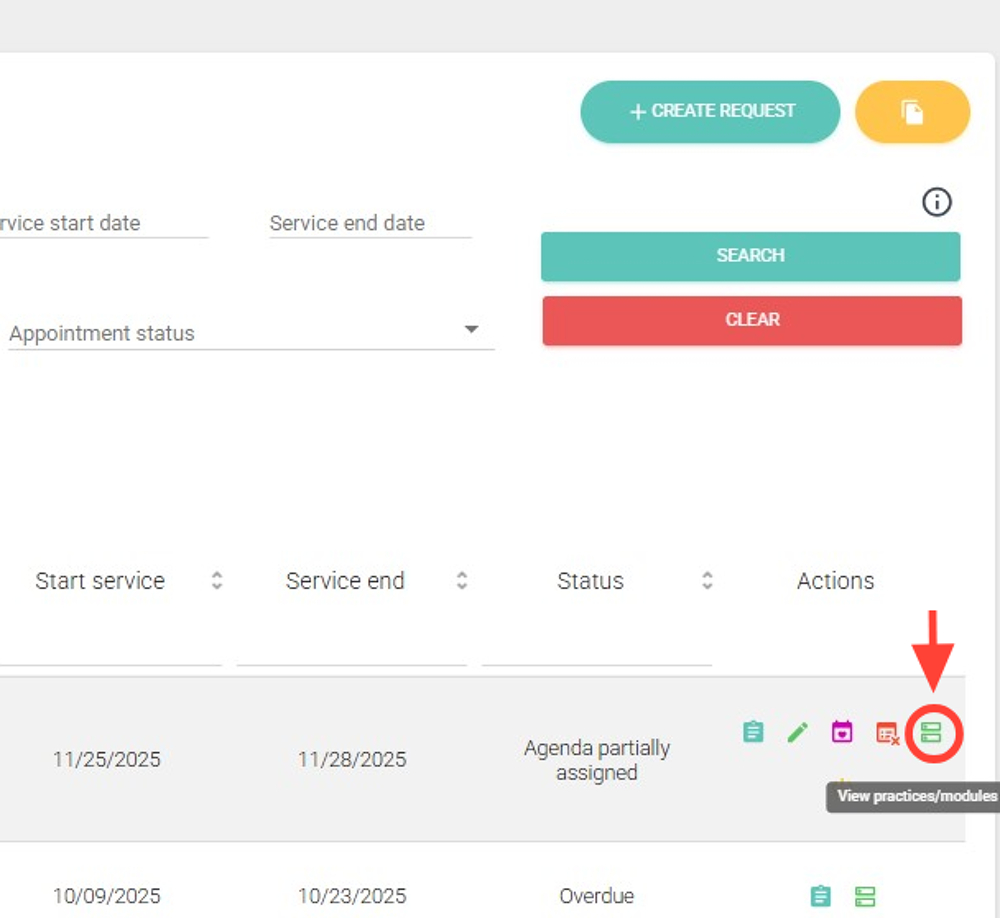Focus the Service end date field
1000x918 pixels.
coord(369,224)
